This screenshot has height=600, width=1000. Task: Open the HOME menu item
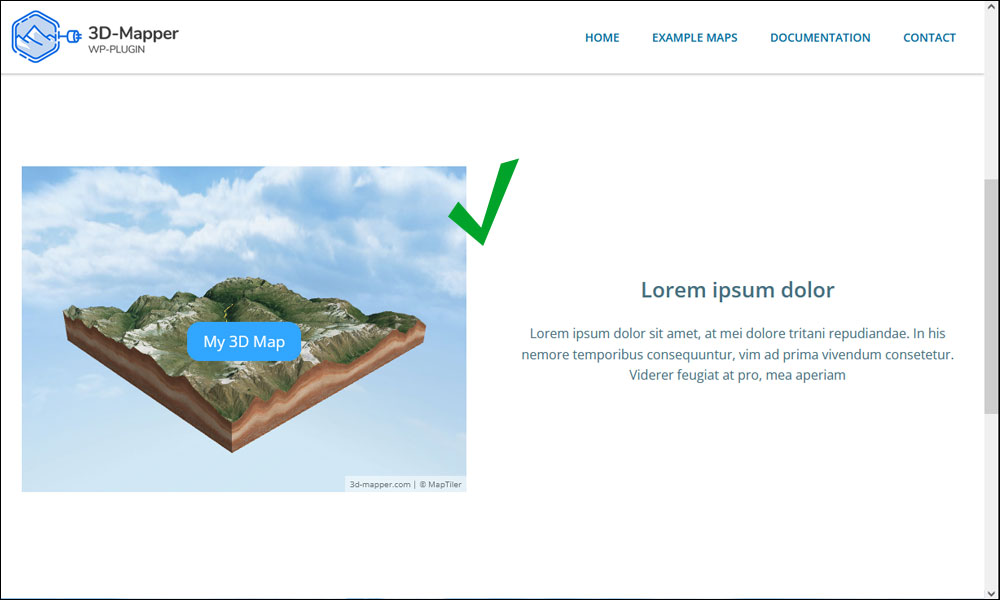coord(602,38)
